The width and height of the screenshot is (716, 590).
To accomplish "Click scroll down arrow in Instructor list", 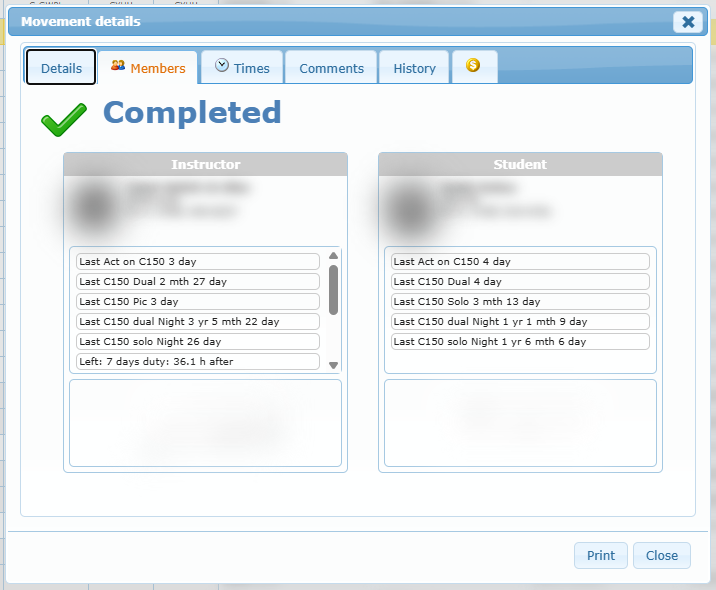I will (x=333, y=365).
